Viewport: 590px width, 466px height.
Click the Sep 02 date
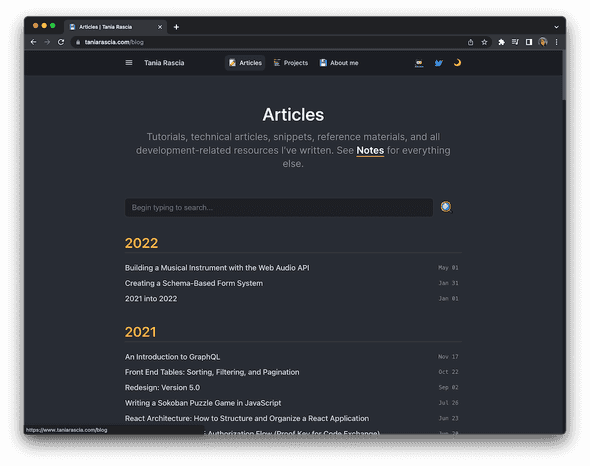(448, 387)
